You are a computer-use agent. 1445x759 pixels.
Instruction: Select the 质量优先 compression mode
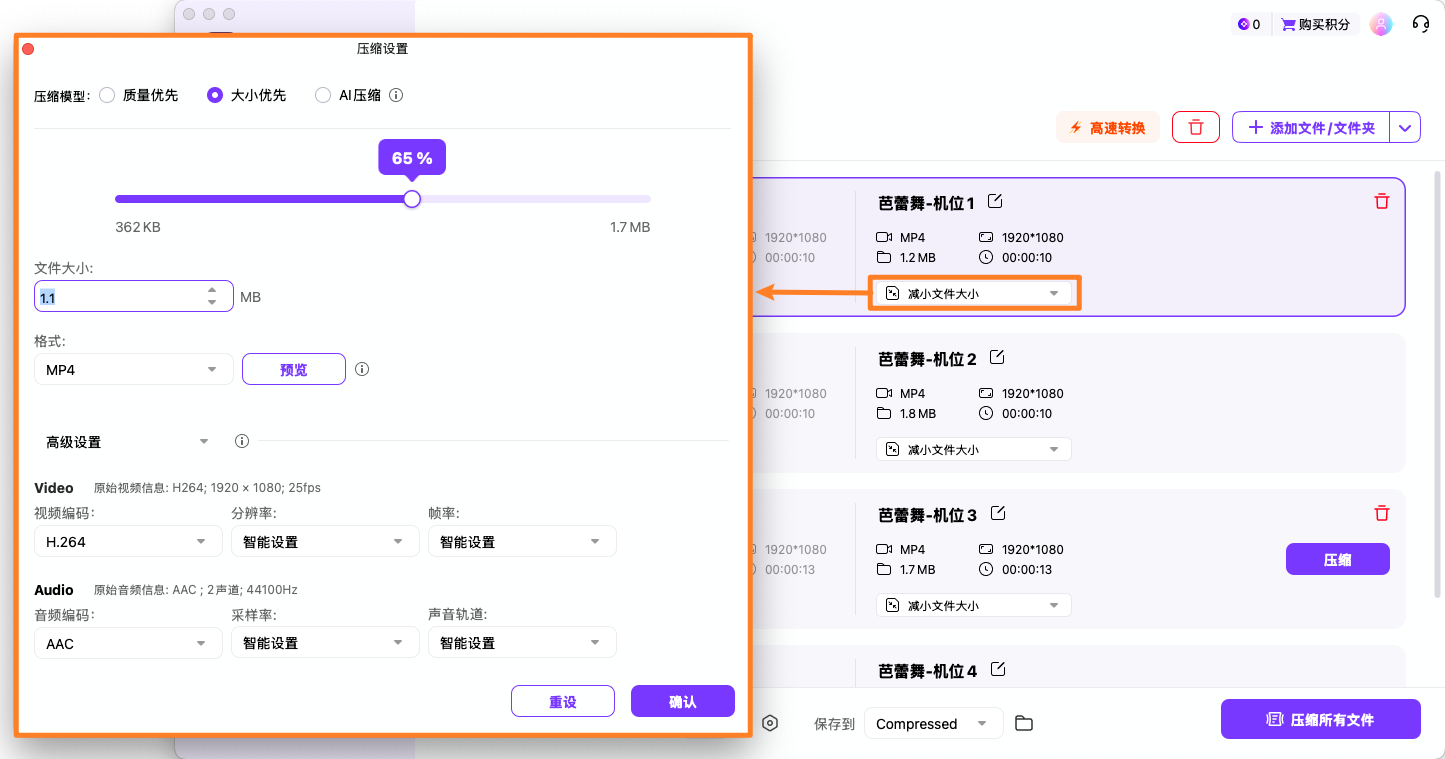click(x=107, y=95)
